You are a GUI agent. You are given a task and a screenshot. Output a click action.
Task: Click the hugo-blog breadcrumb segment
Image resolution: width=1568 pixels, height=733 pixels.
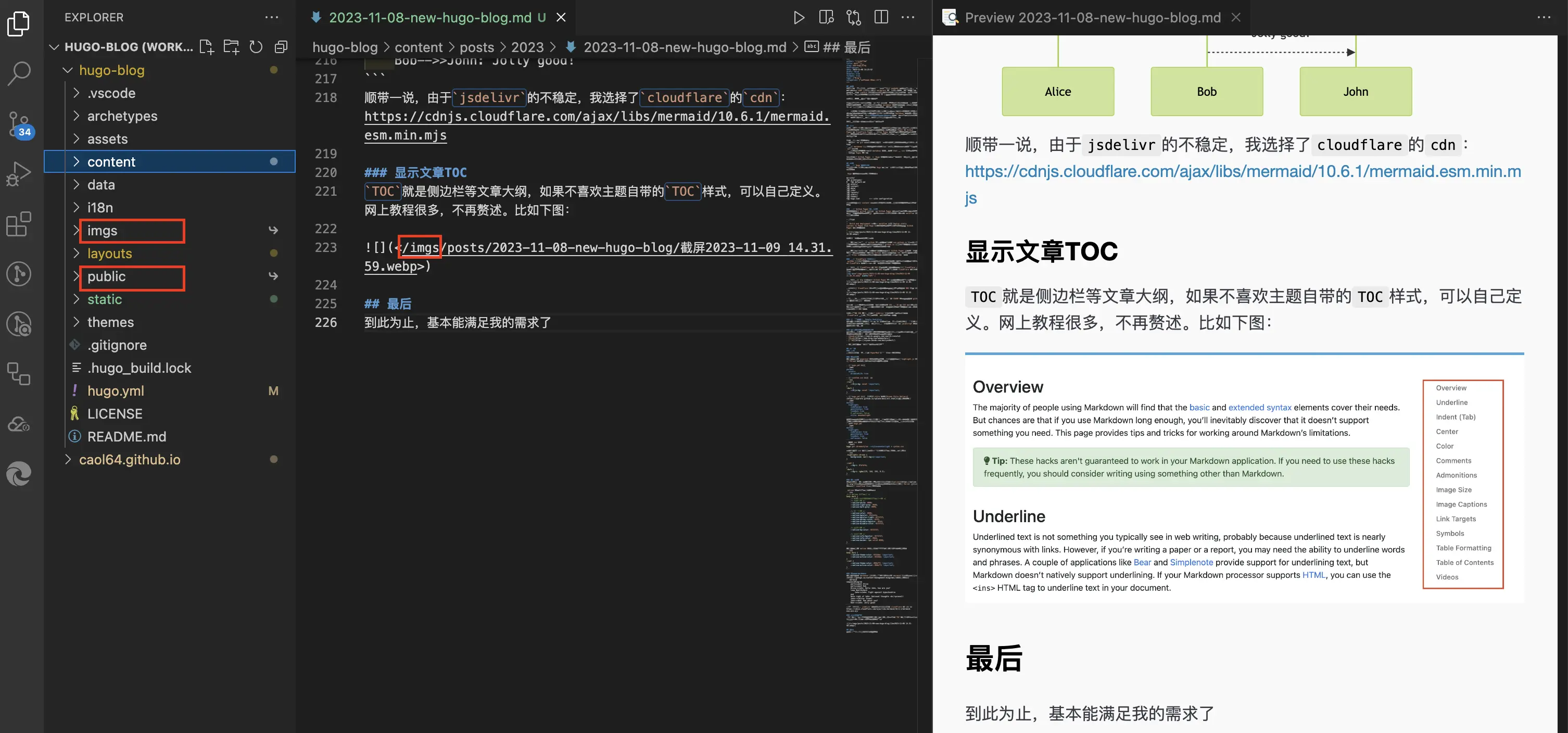345,47
